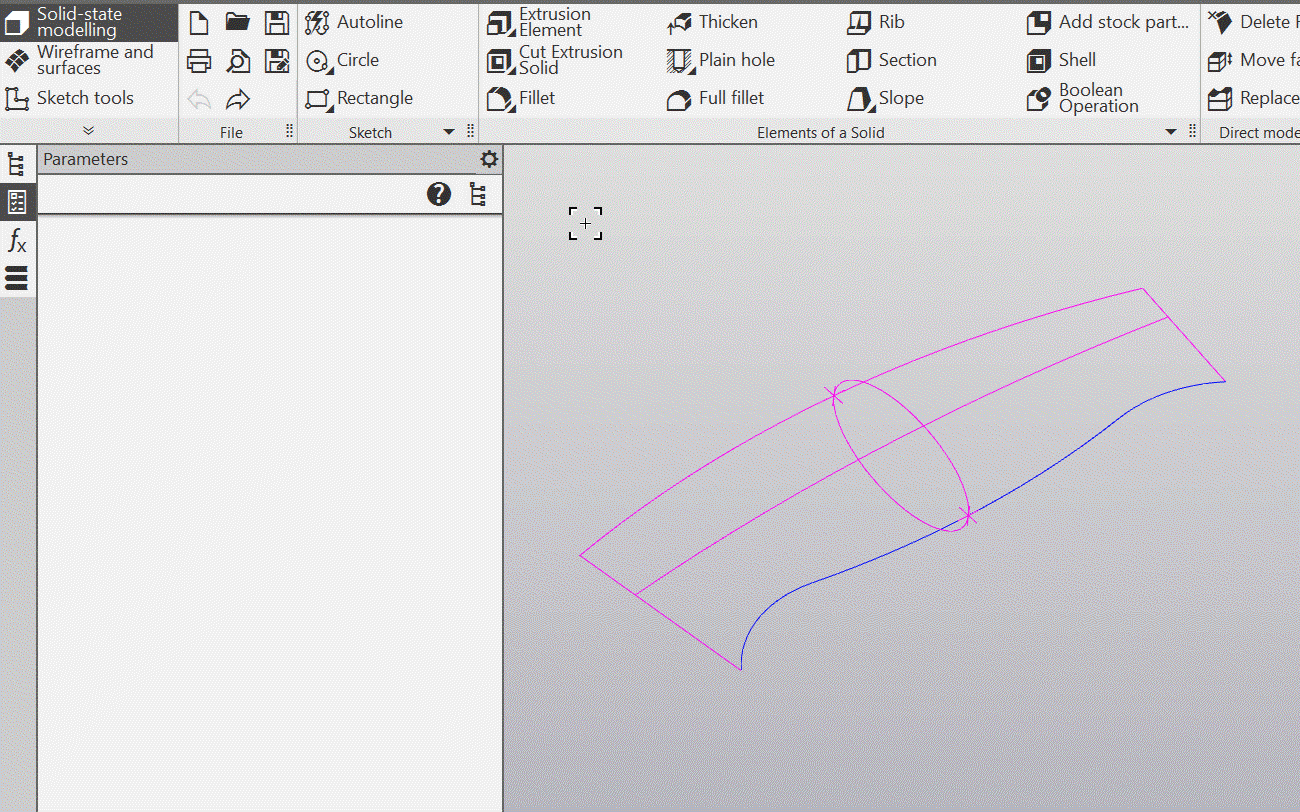The image size is (1300, 812).
Task: Switch to Solid-state modelling mode
Action: click(78, 22)
